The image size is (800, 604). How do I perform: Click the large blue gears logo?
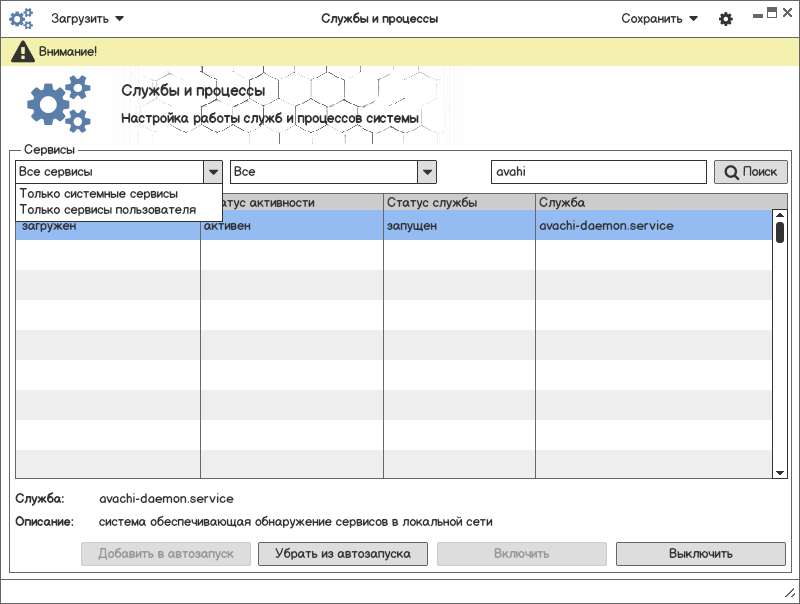point(59,105)
